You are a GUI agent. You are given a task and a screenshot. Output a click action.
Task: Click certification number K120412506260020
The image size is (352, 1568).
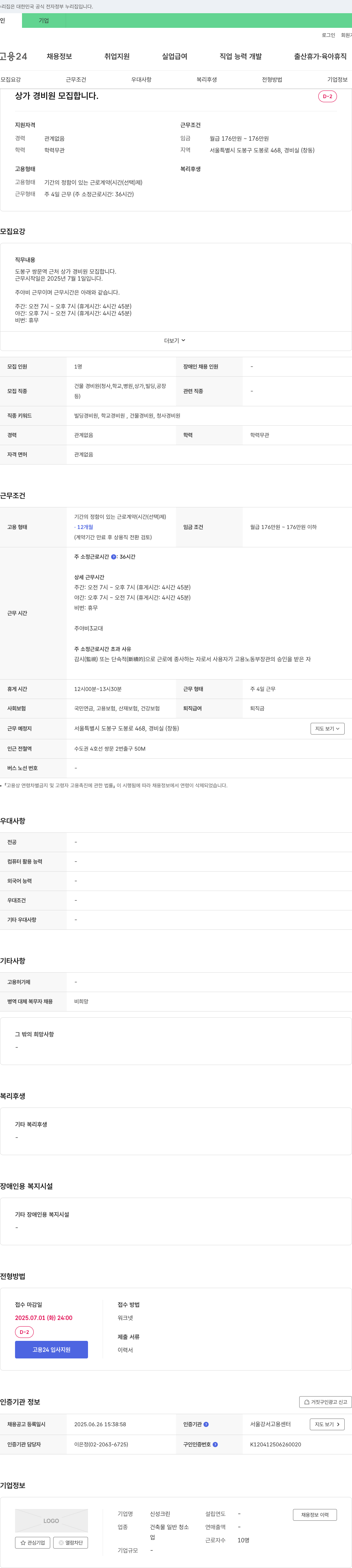275,1445
